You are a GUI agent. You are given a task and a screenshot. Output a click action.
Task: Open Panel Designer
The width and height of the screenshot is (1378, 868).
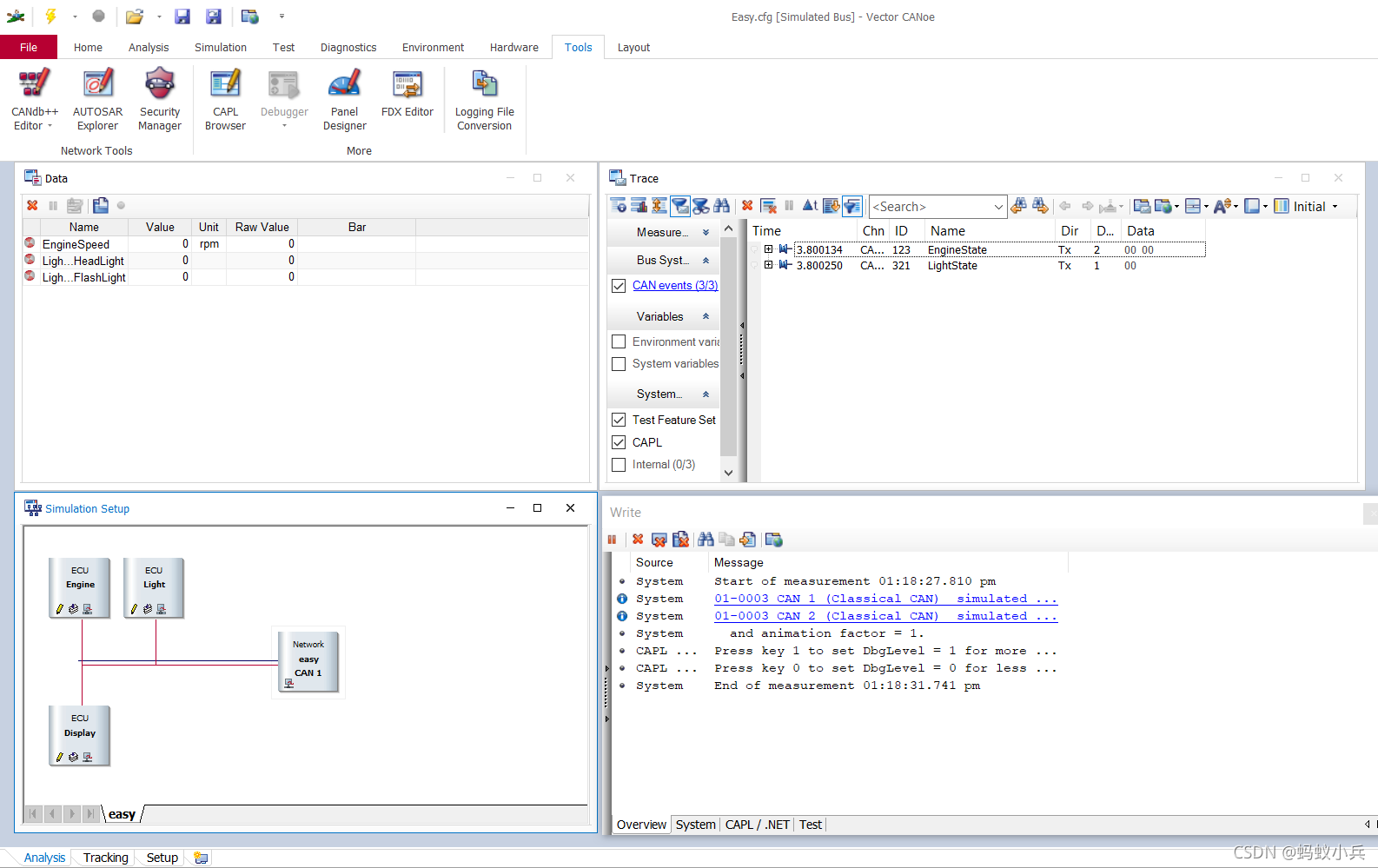pyautogui.click(x=344, y=100)
